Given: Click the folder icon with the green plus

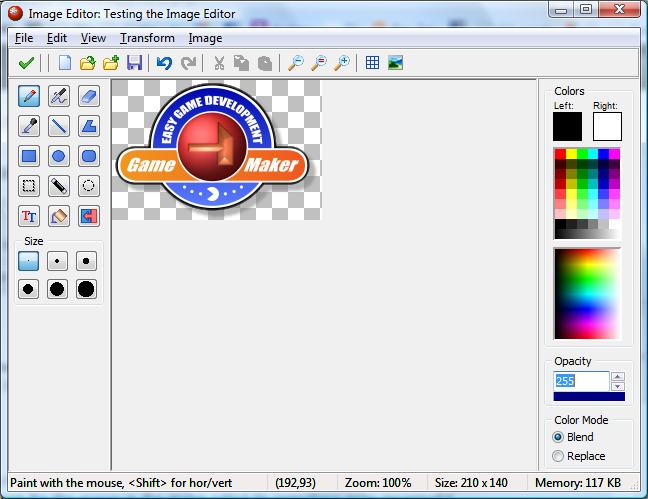Looking at the screenshot, I should [x=111, y=63].
